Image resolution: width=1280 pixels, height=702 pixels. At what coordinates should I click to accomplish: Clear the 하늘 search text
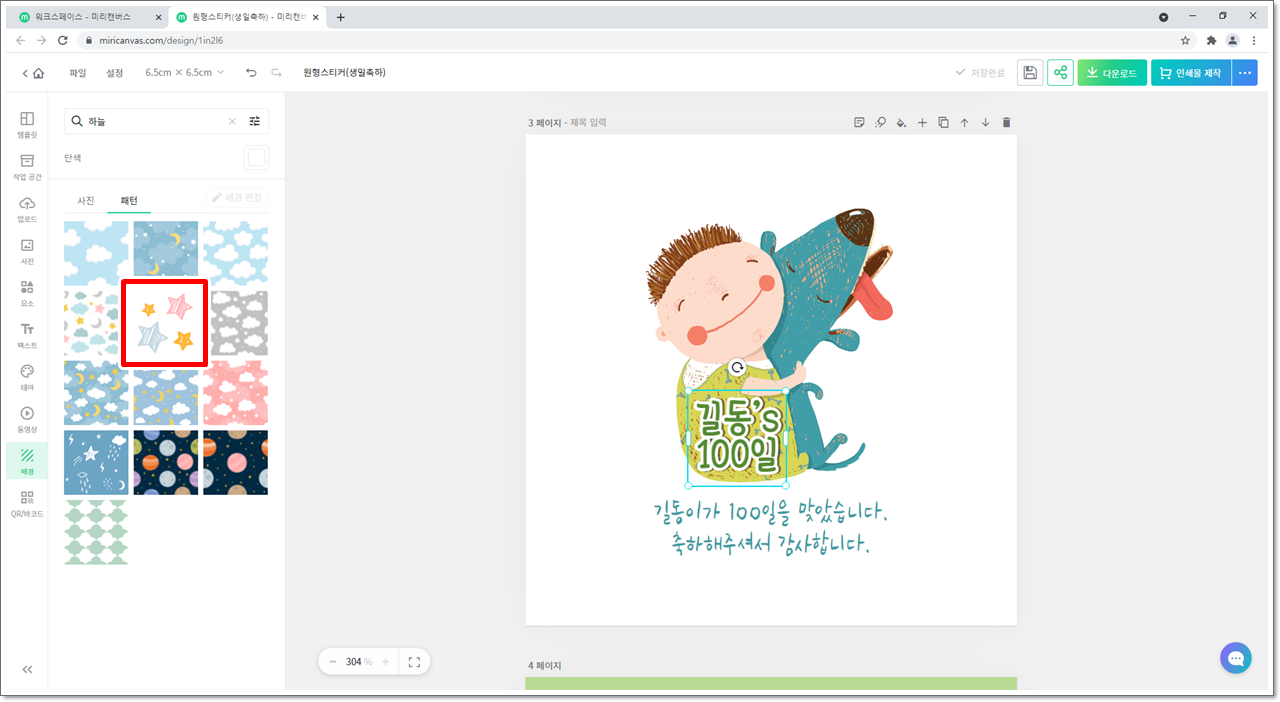232,121
